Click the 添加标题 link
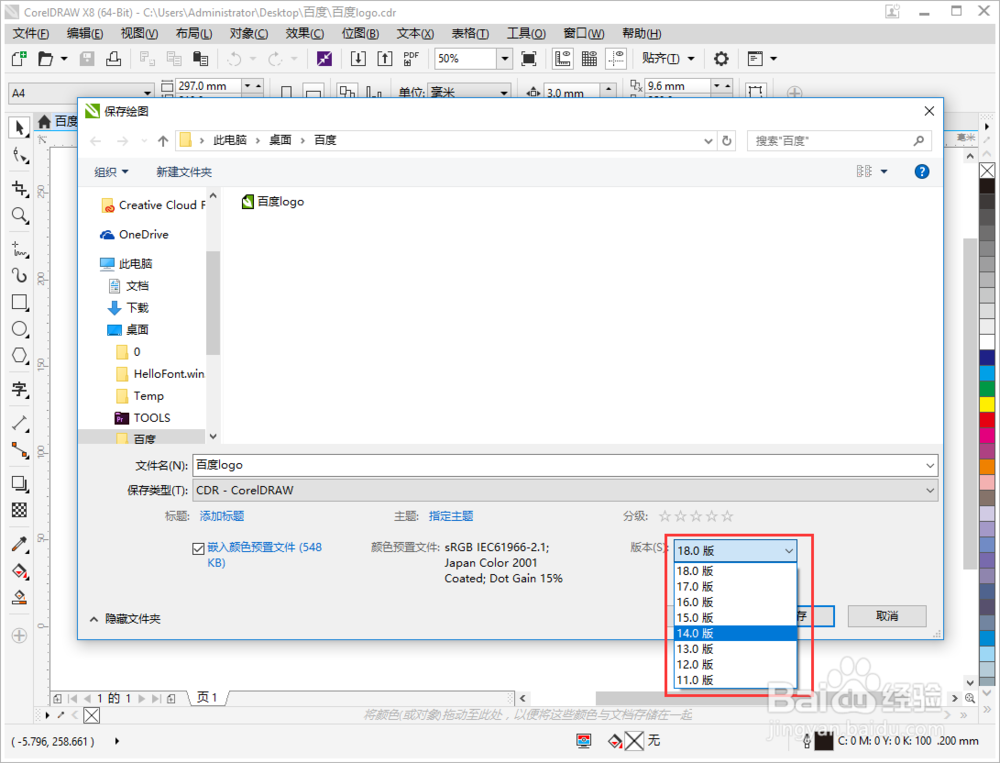This screenshot has width=1000, height=763. click(221, 516)
